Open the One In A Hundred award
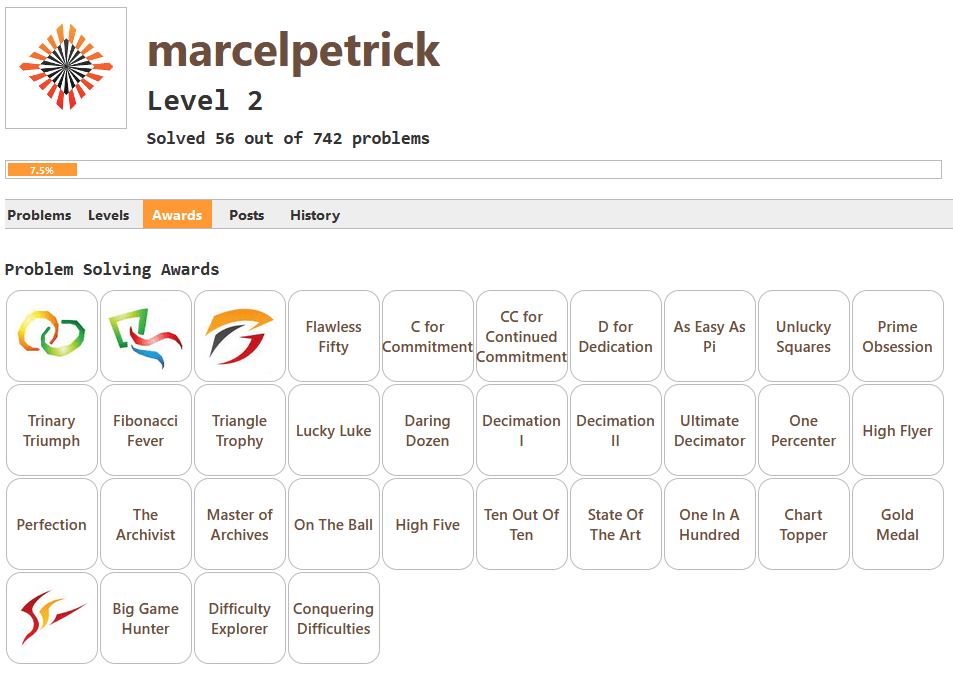 (x=710, y=524)
